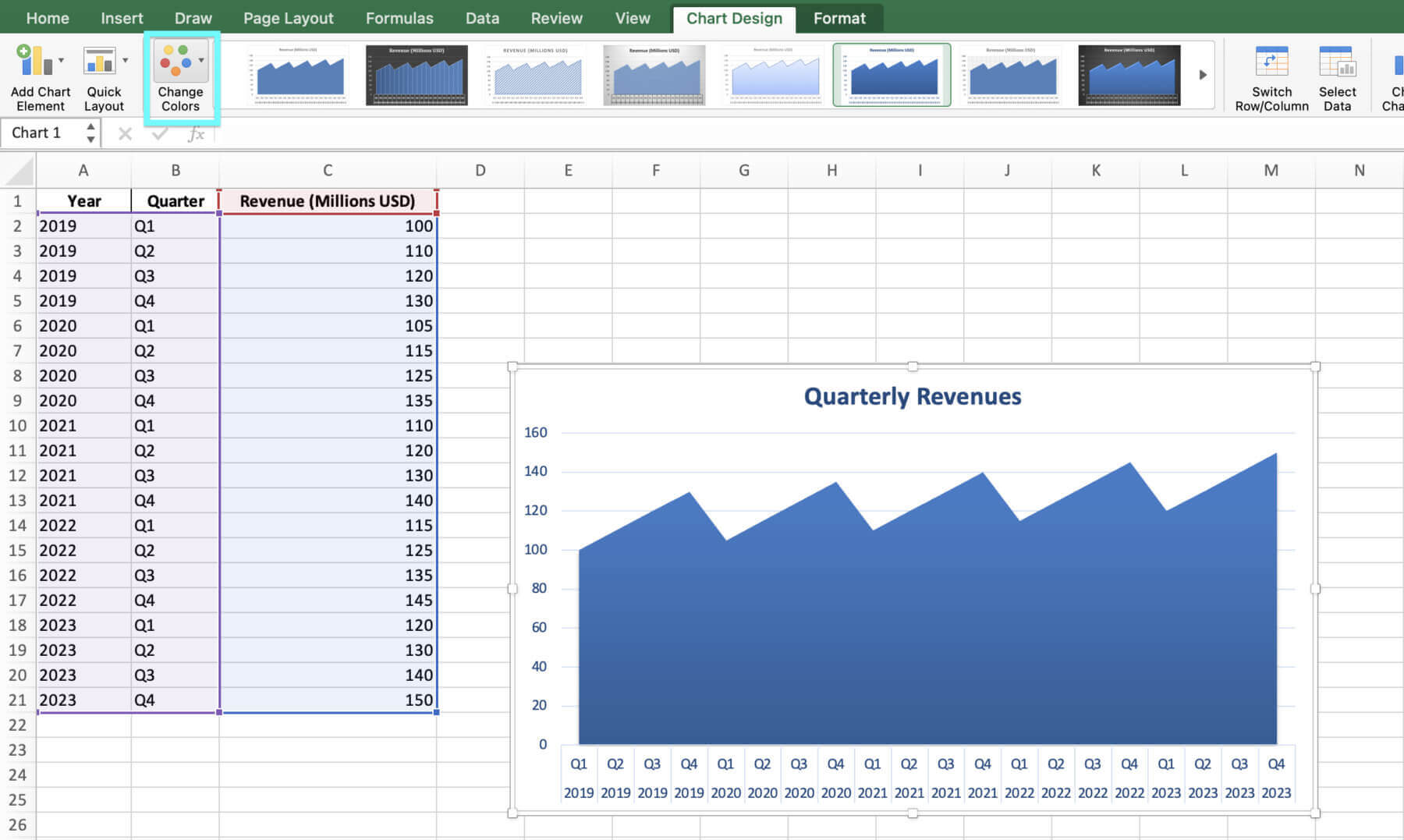This screenshot has width=1404, height=840.
Task: Choose the seventh chart style thumbnail
Action: pos(1010,75)
